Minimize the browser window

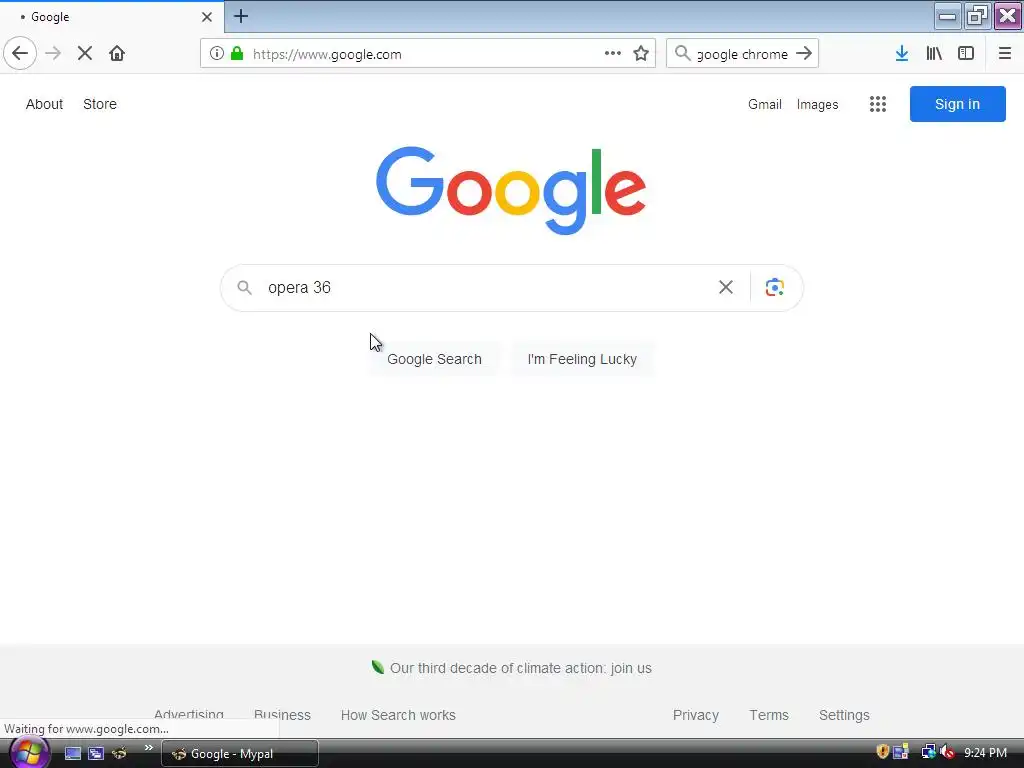point(947,17)
